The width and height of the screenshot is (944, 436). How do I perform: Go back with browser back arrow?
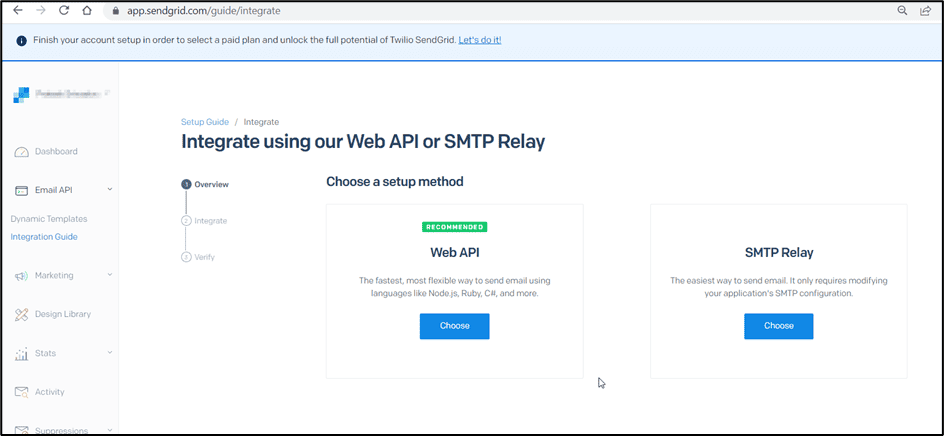(17, 10)
